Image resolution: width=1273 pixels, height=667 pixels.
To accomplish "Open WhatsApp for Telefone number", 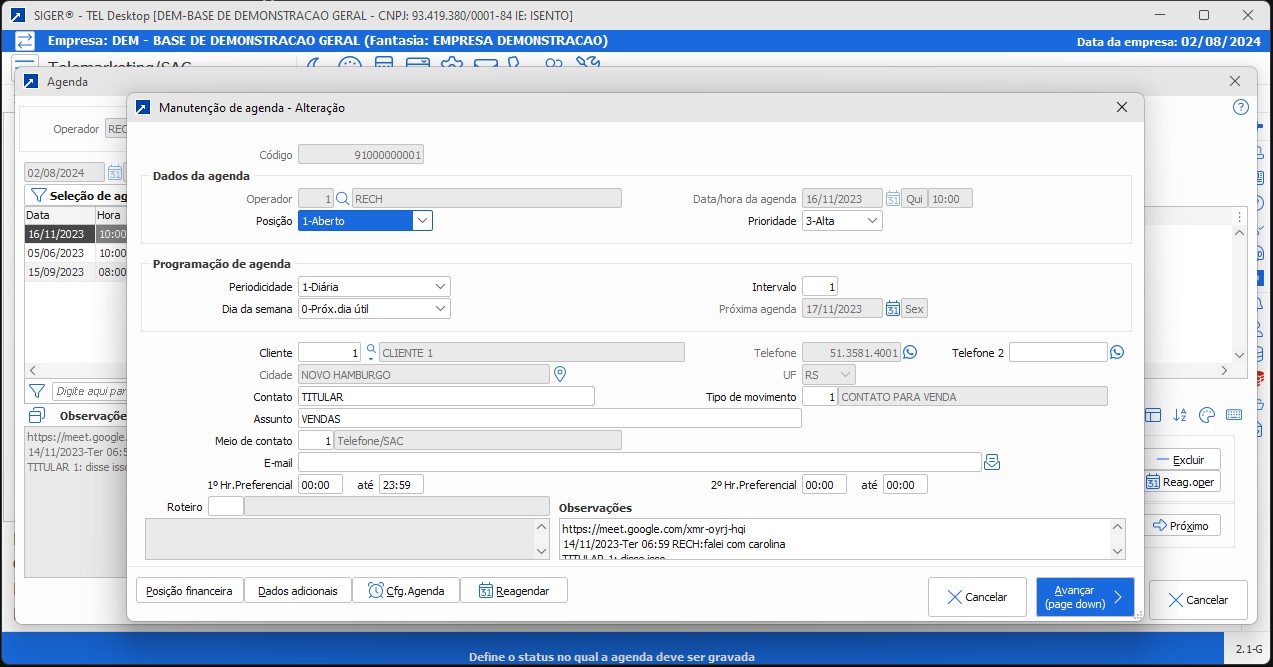I will (x=910, y=352).
